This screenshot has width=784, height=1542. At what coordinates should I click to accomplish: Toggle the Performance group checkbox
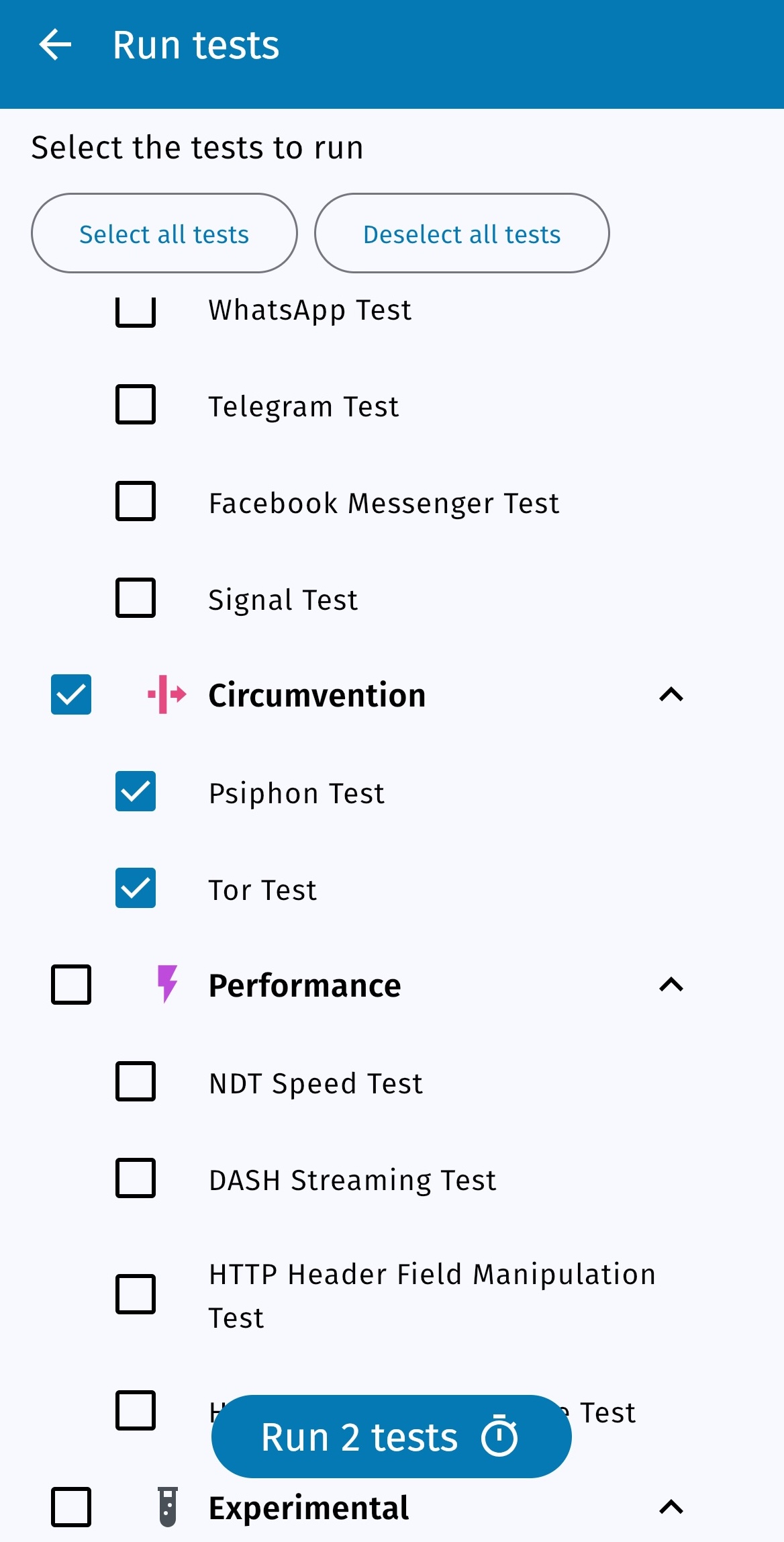pyautogui.click(x=71, y=985)
